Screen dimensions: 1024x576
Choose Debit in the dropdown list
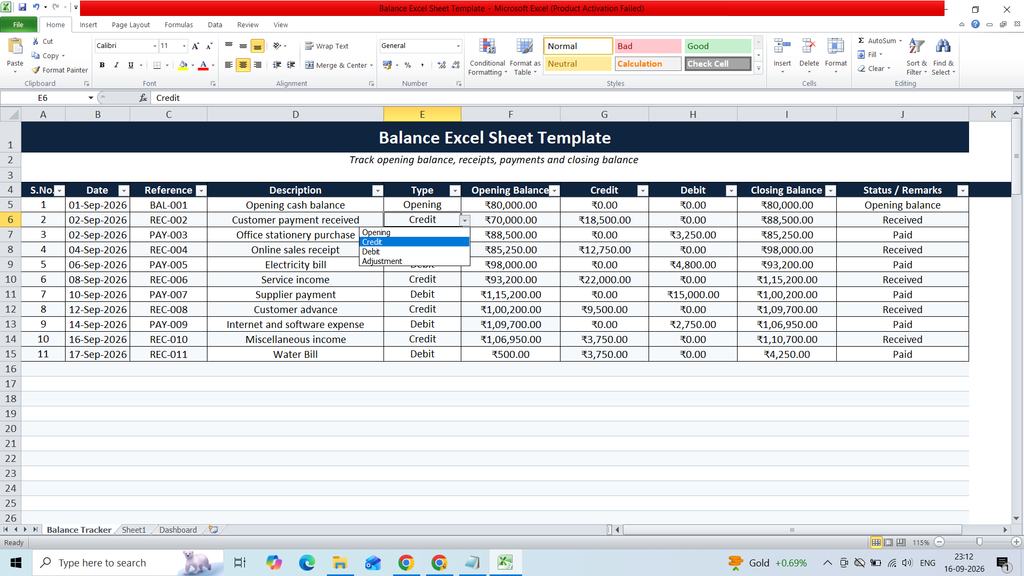click(x=414, y=251)
